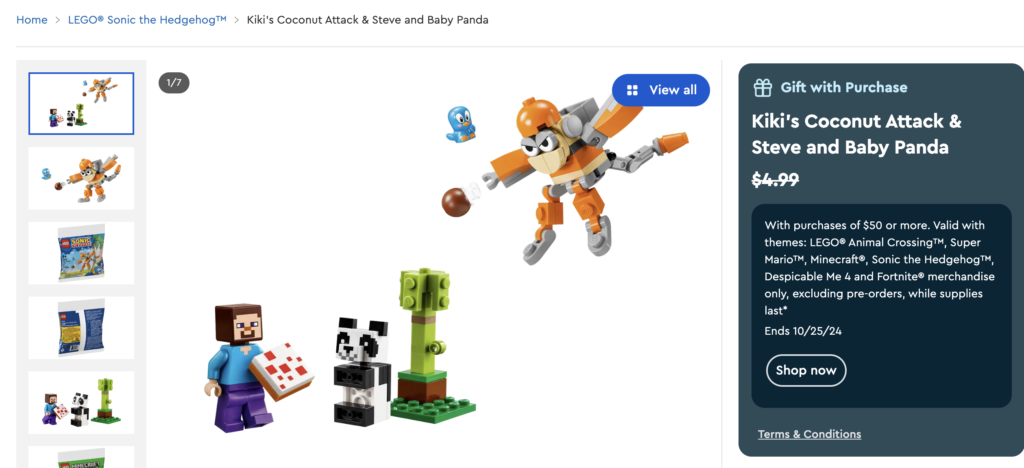
Task: Select first thumbnail with all figures
Action: coord(81,103)
